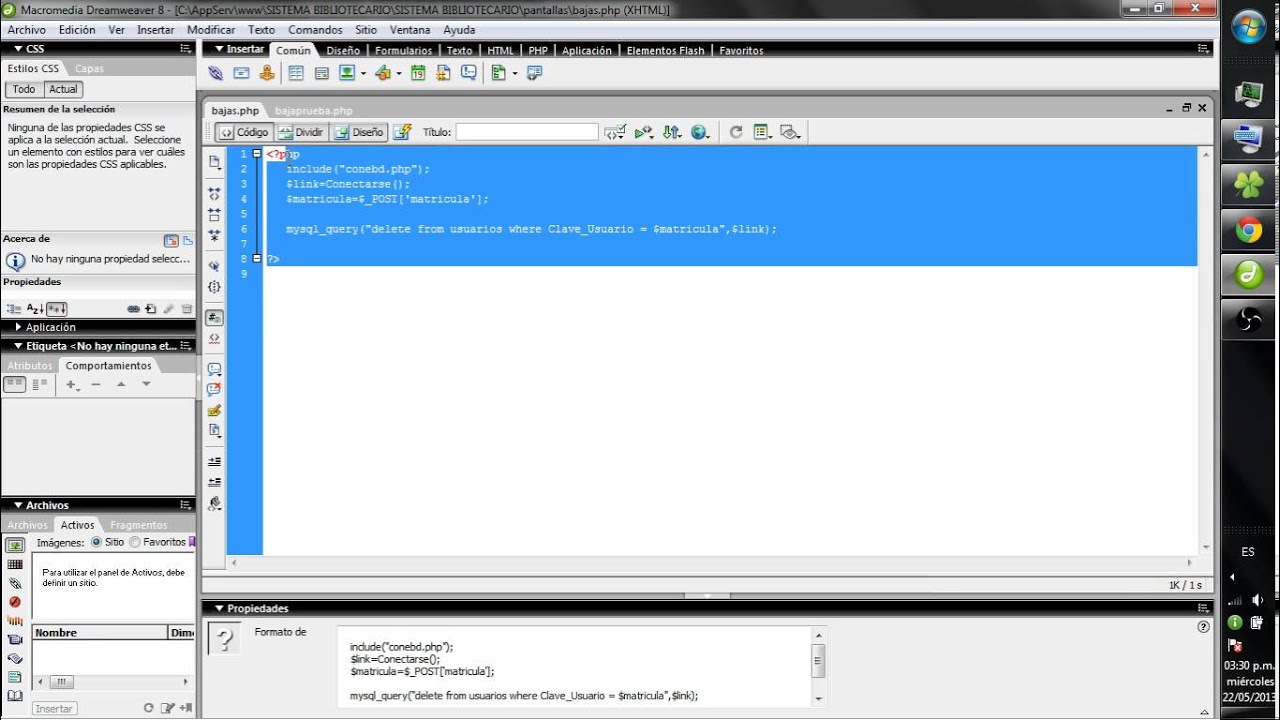Collapse the Archivos panel group
Screen dimensions: 1280x720
point(18,505)
